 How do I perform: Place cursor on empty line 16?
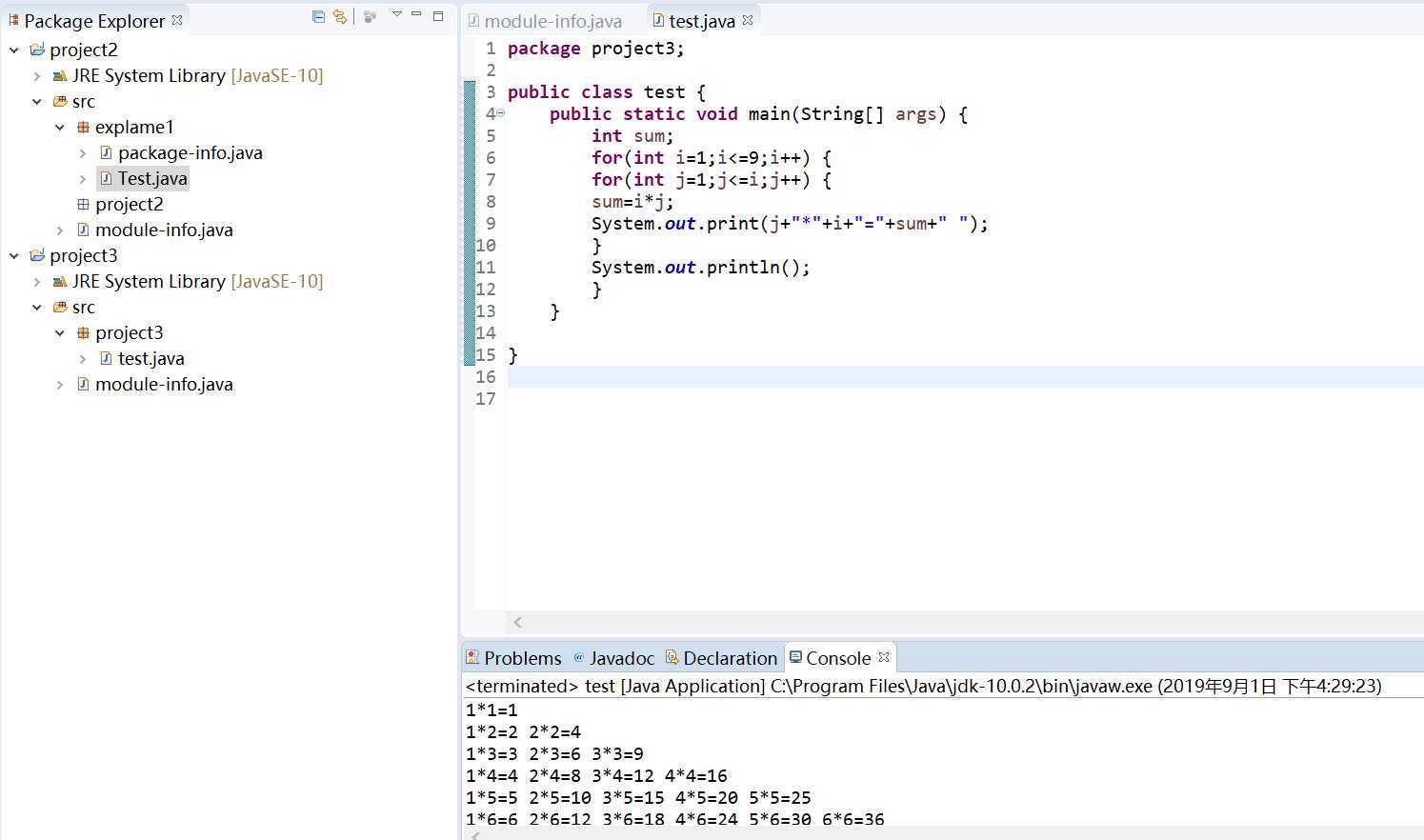click(965, 377)
